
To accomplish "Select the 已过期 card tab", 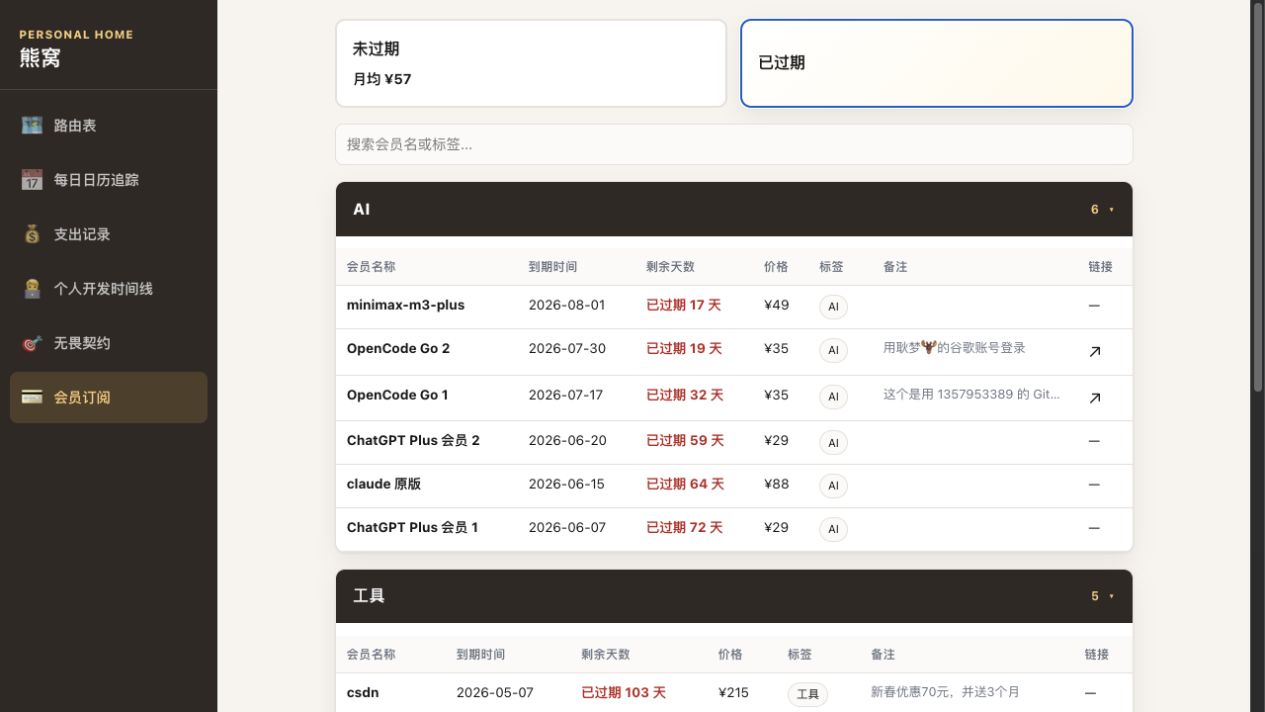I will pyautogui.click(x=936, y=63).
